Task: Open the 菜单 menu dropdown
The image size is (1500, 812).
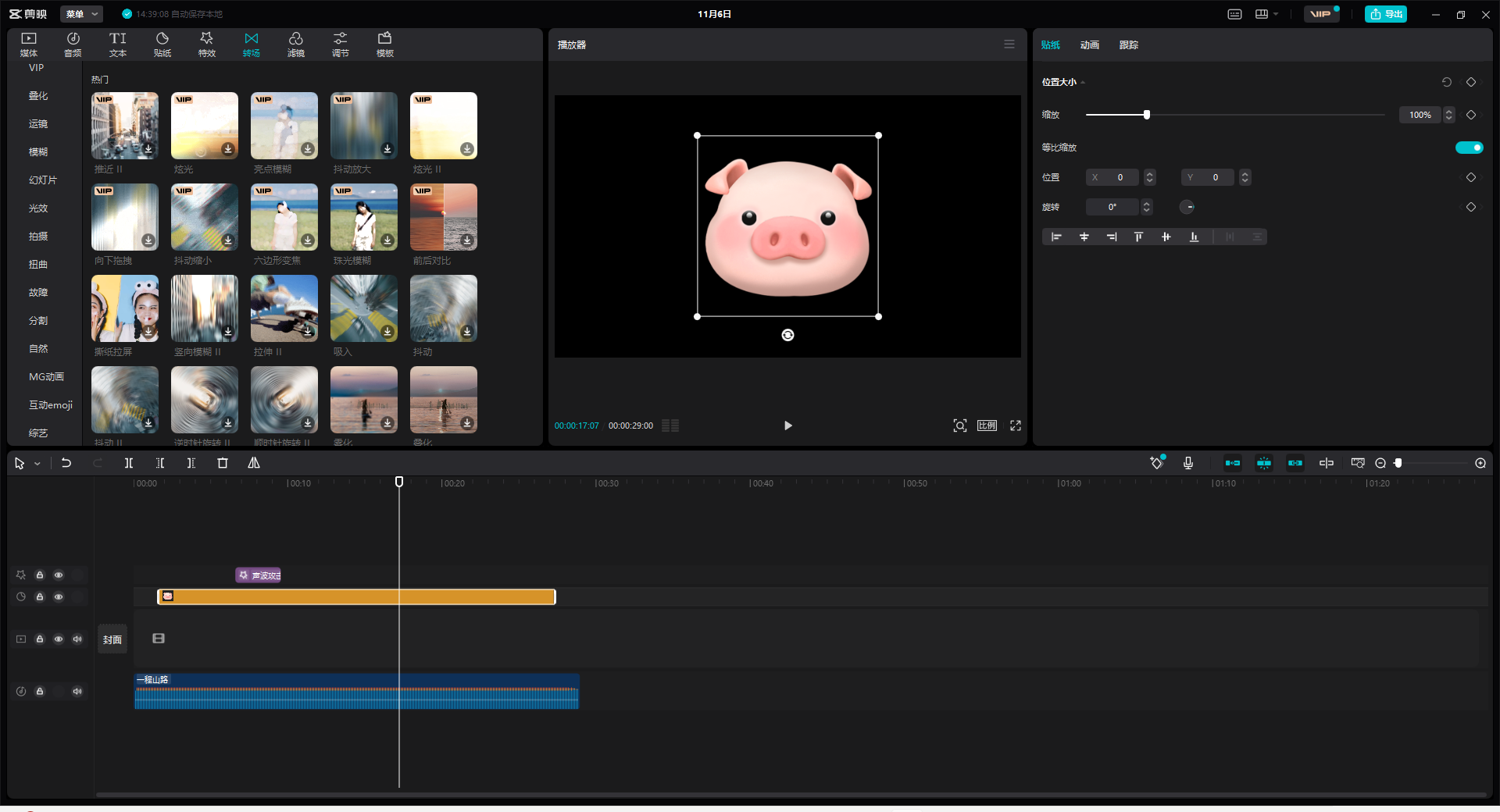Action: [82, 14]
